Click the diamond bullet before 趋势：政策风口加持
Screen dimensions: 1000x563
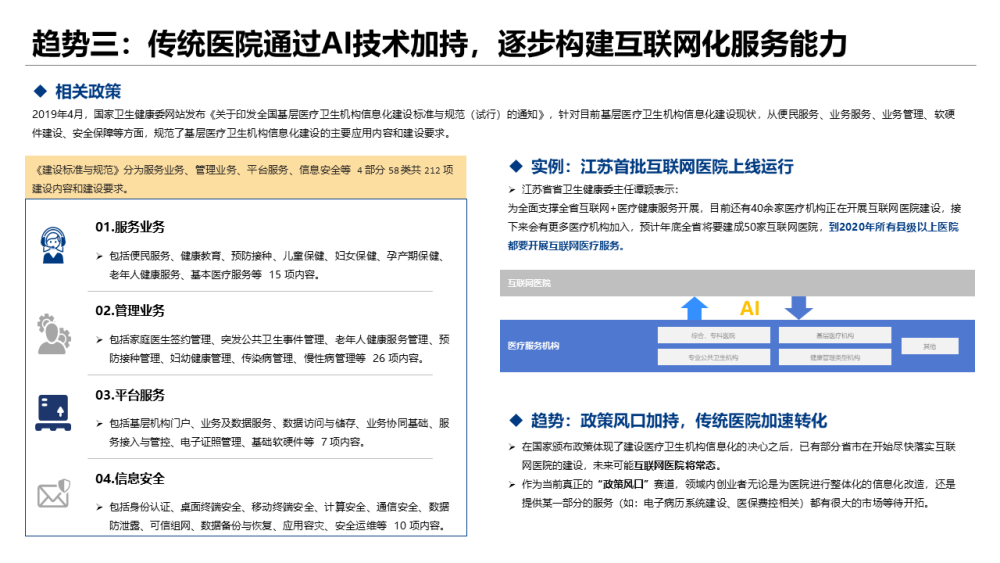[x=516, y=420]
